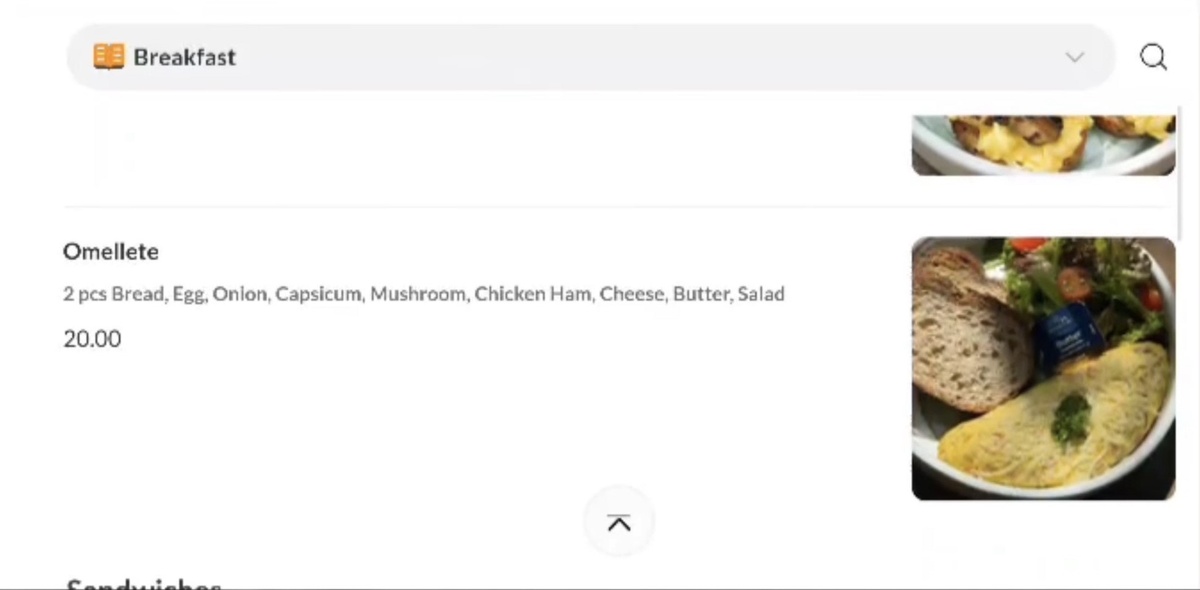Open the Omellete item title

(111, 252)
